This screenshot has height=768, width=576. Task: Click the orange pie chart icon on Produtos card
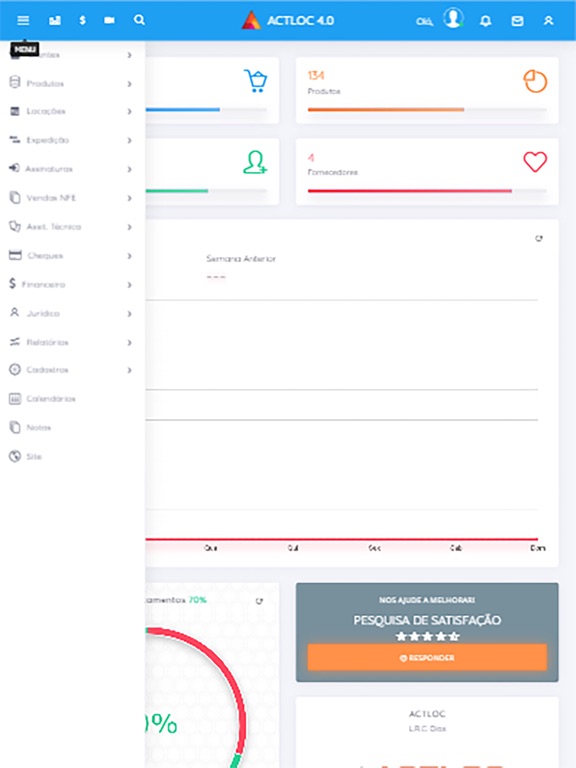[x=535, y=81]
